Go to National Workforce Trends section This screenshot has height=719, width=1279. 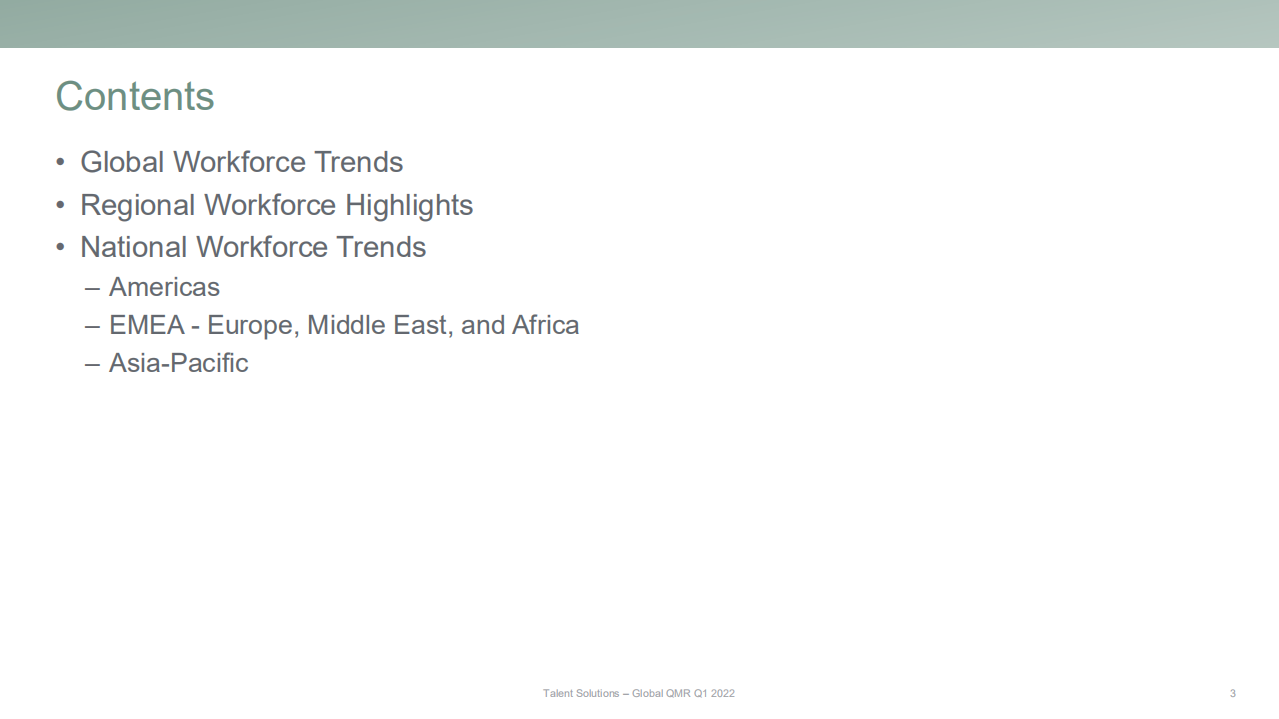click(253, 247)
